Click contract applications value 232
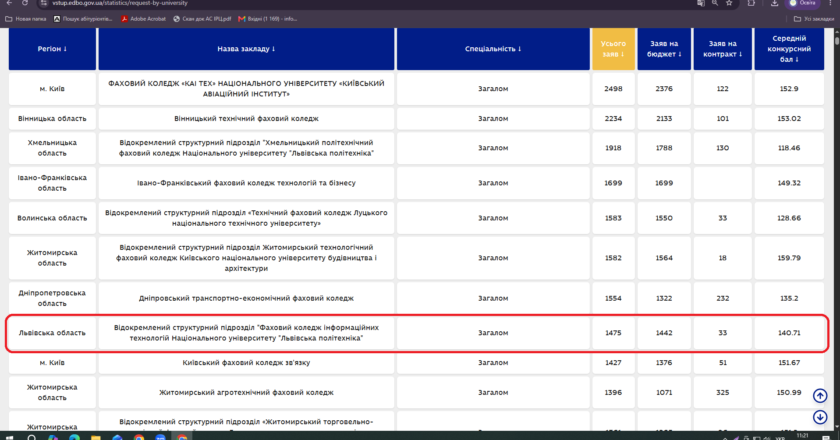 [723, 298]
